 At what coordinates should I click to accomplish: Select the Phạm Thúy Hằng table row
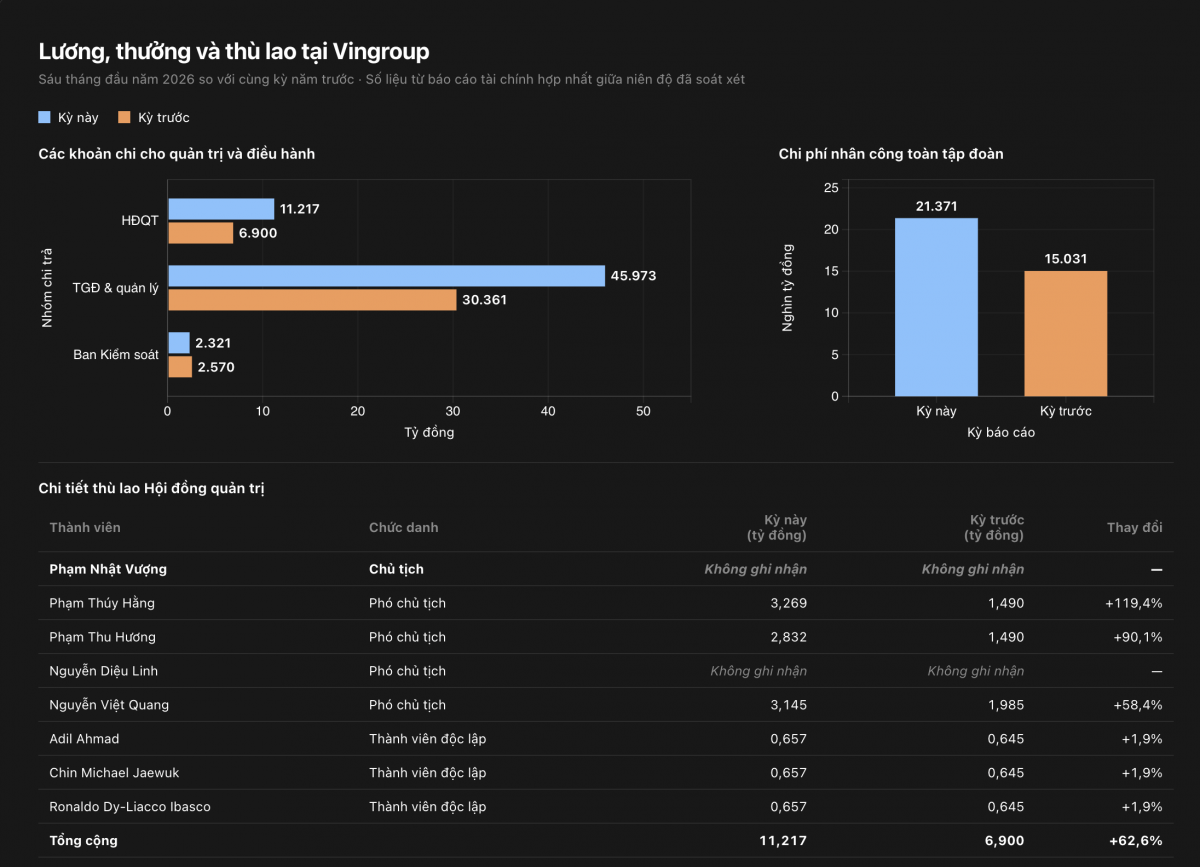[606, 603]
